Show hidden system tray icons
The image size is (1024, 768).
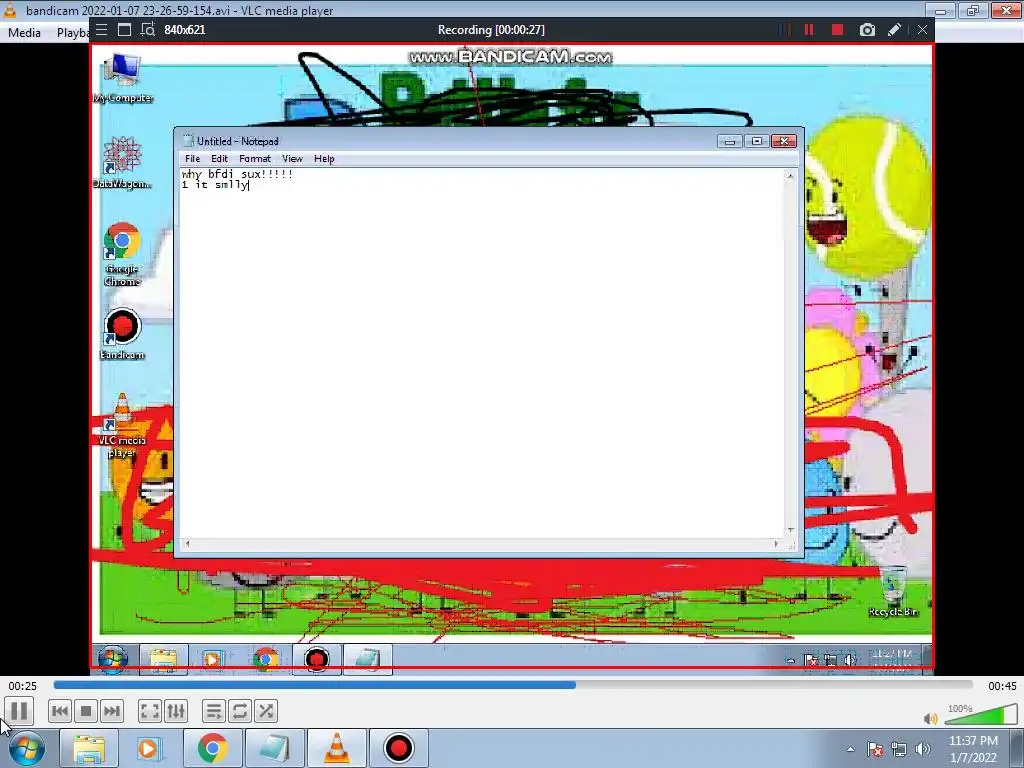point(850,749)
